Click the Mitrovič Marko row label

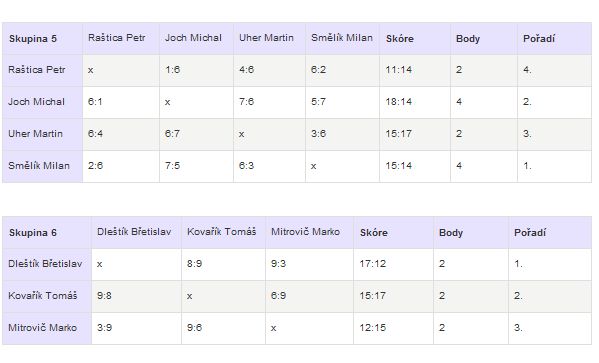[x=47, y=328]
